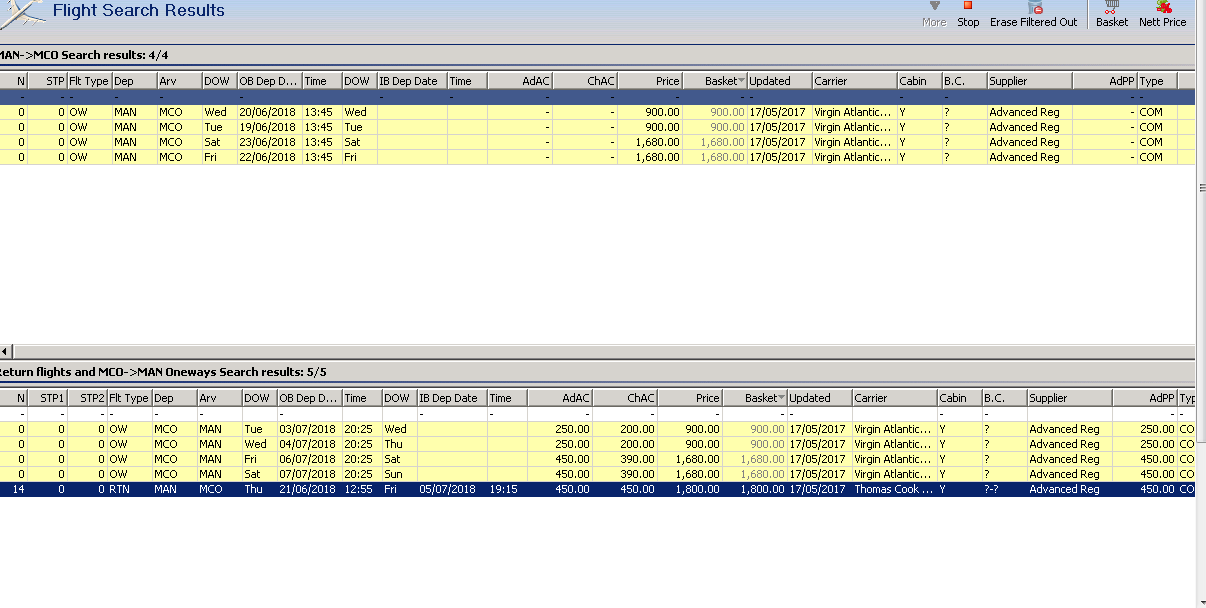Viewport: 1206px width, 608px height.
Task: Click the RTN flight type cell
Action: [128, 489]
